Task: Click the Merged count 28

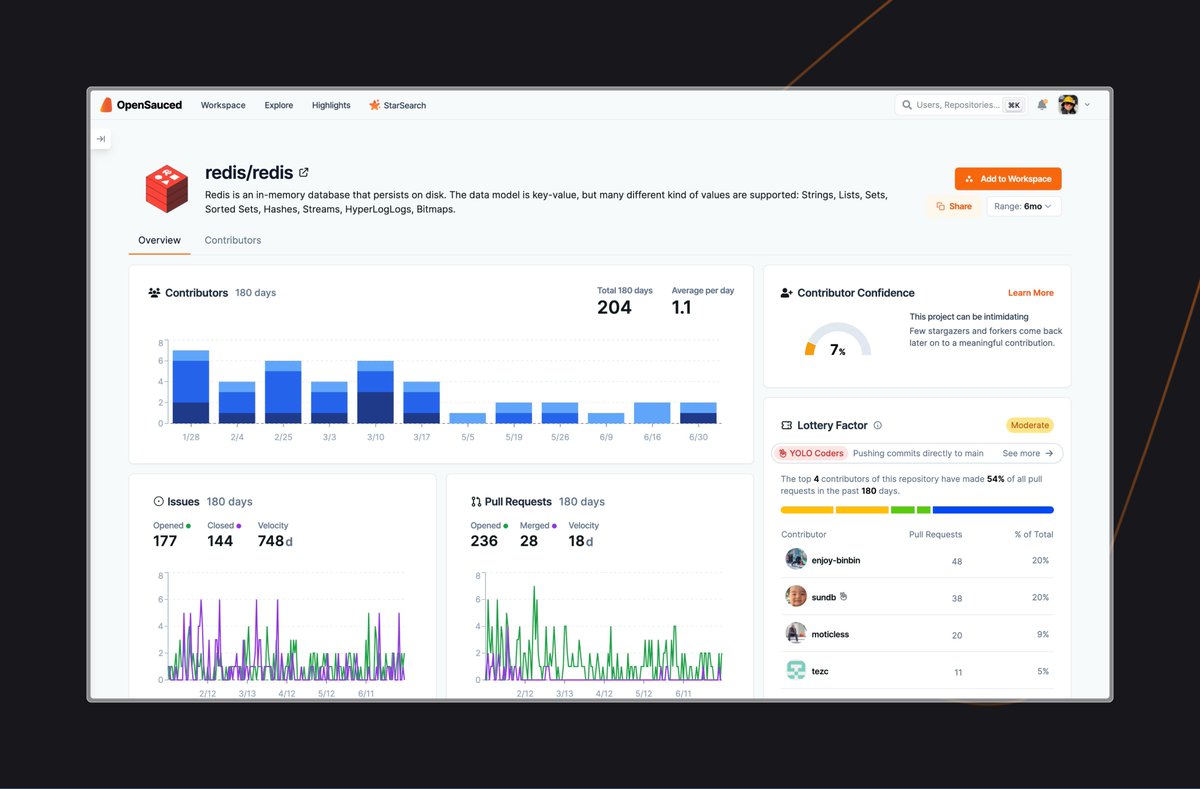Action: tap(529, 541)
